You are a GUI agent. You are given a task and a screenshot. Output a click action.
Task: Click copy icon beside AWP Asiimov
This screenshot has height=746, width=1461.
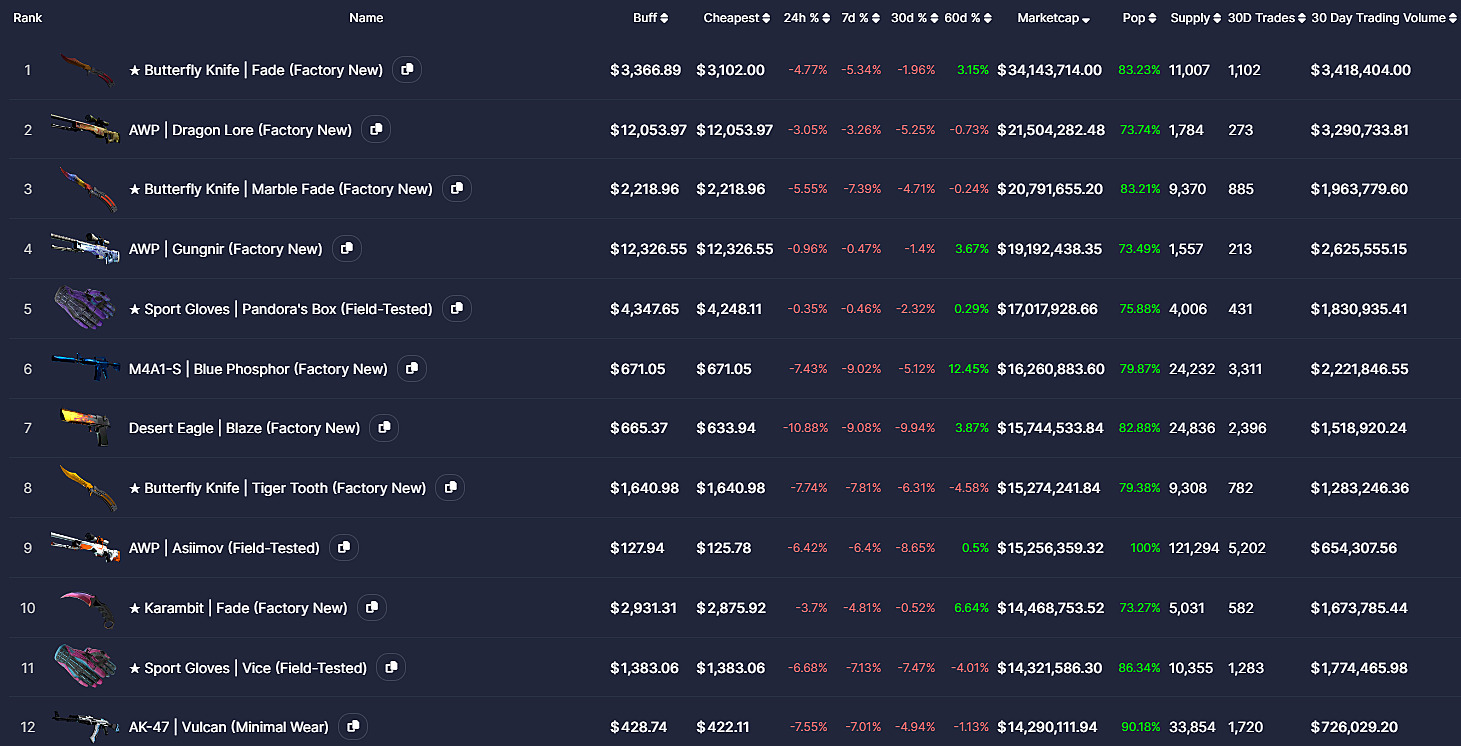coord(343,548)
